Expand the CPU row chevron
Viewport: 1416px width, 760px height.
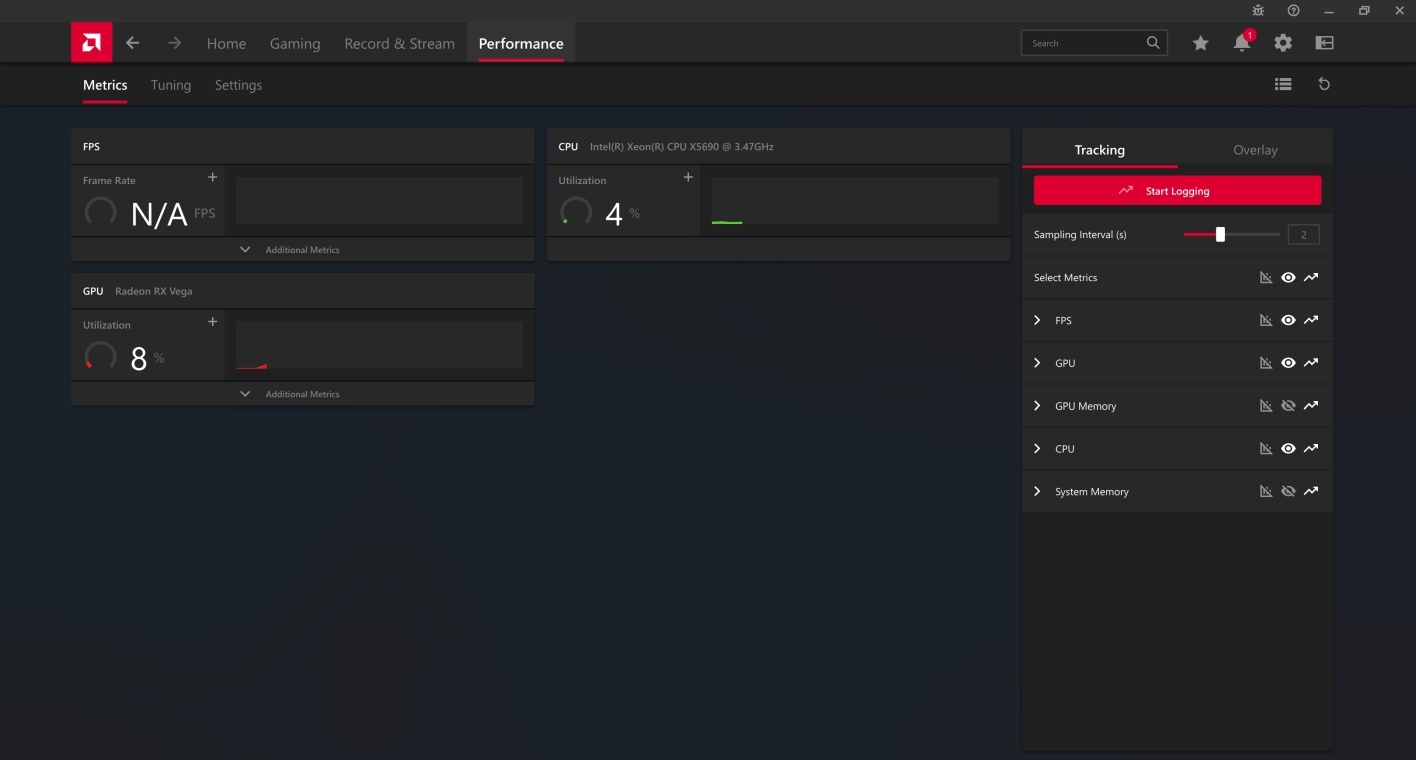click(1037, 448)
